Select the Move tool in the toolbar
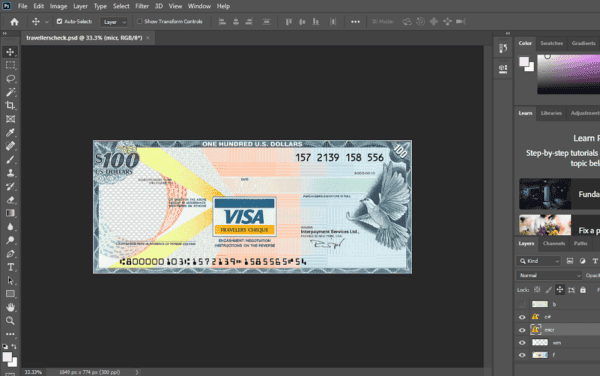Image resolution: width=600 pixels, height=376 pixels. (x=10, y=52)
